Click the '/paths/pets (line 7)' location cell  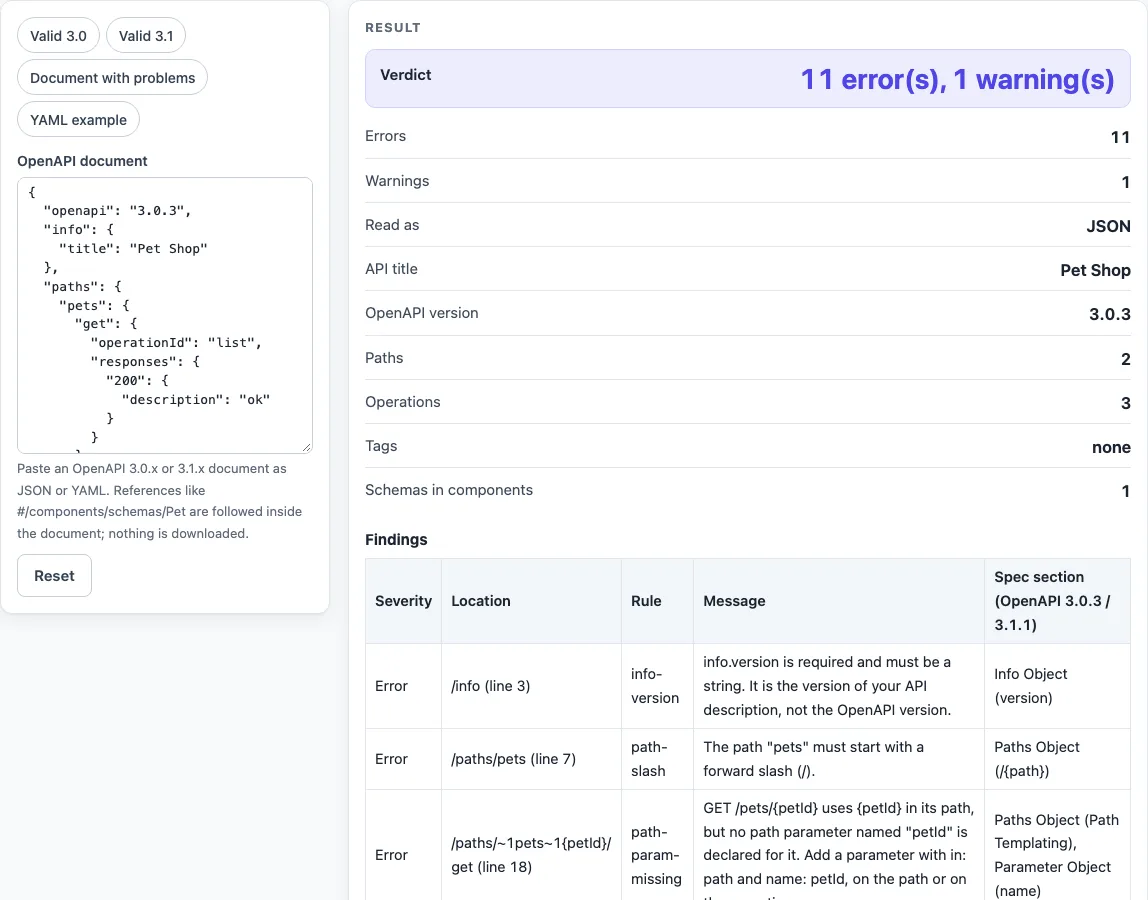[x=532, y=759]
